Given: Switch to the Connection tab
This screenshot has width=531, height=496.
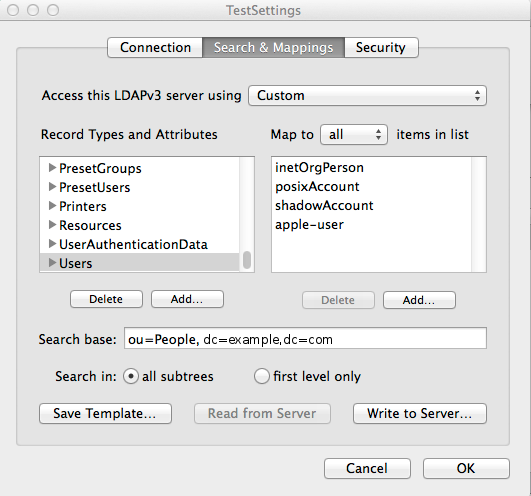Looking at the screenshot, I should point(155,47).
